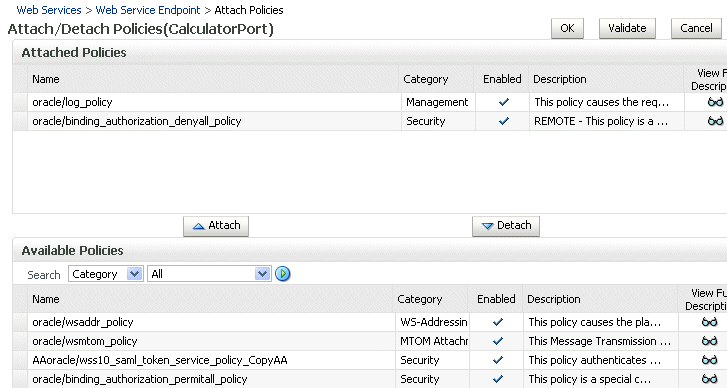Viewport: 727px width, 388px height.
Task: Confirm with the OK button
Action: tap(567, 28)
